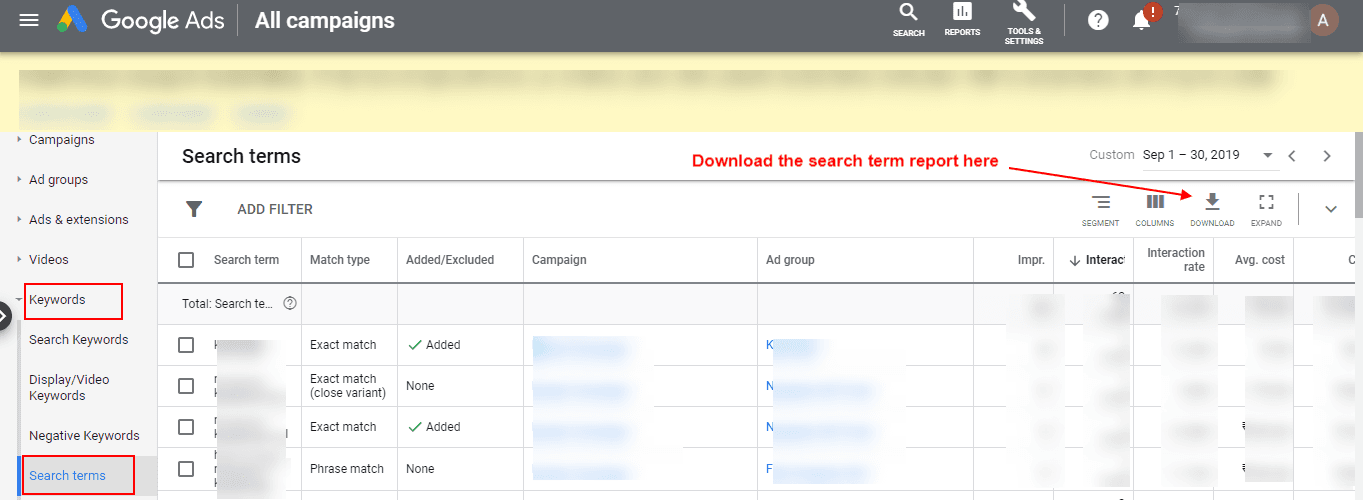Sort by Match type column
Image resolution: width=1363 pixels, height=500 pixels.
340,260
